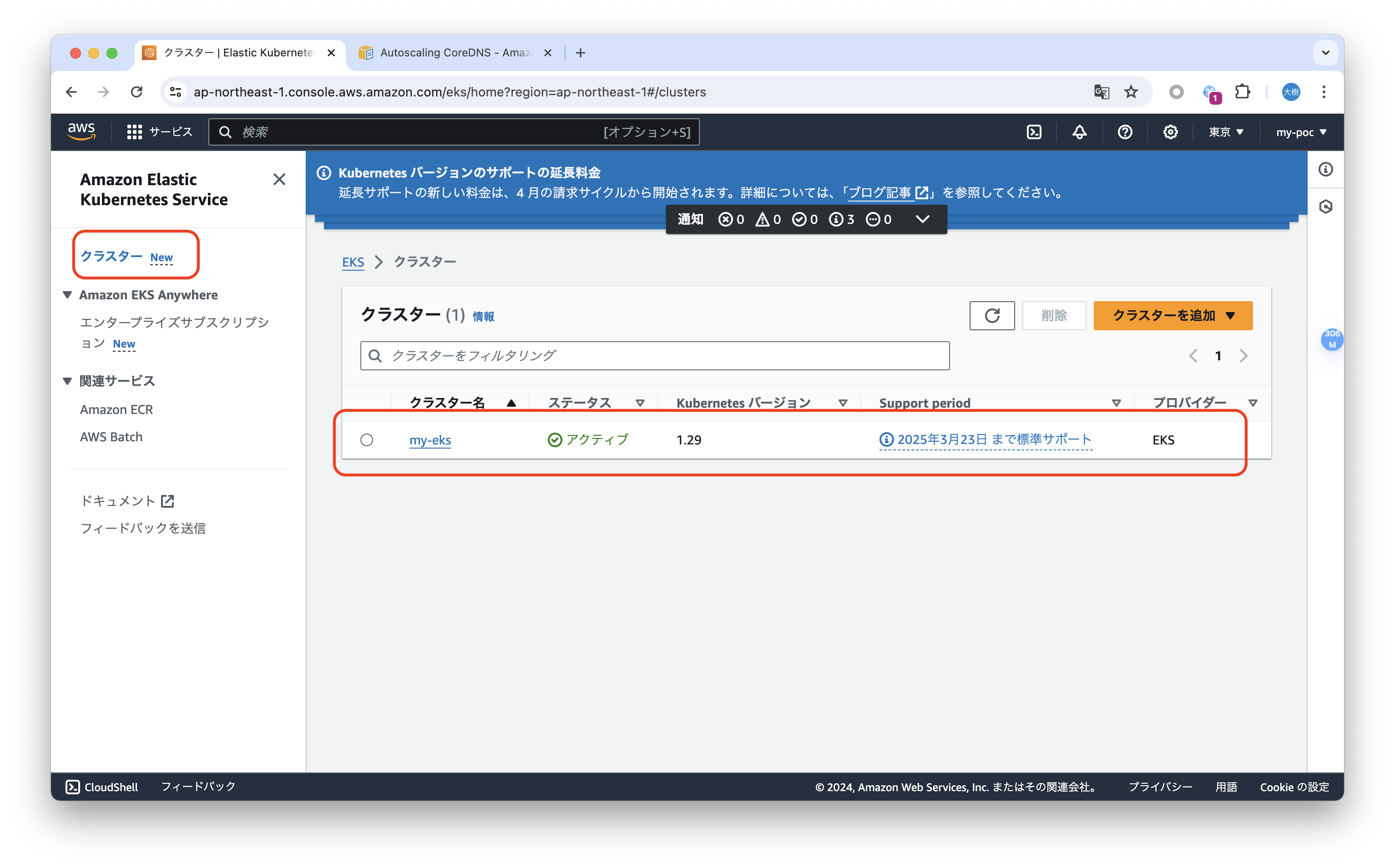1395x868 pixels.
Task: Open the notifications bell icon
Action: tap(1079, 132)
